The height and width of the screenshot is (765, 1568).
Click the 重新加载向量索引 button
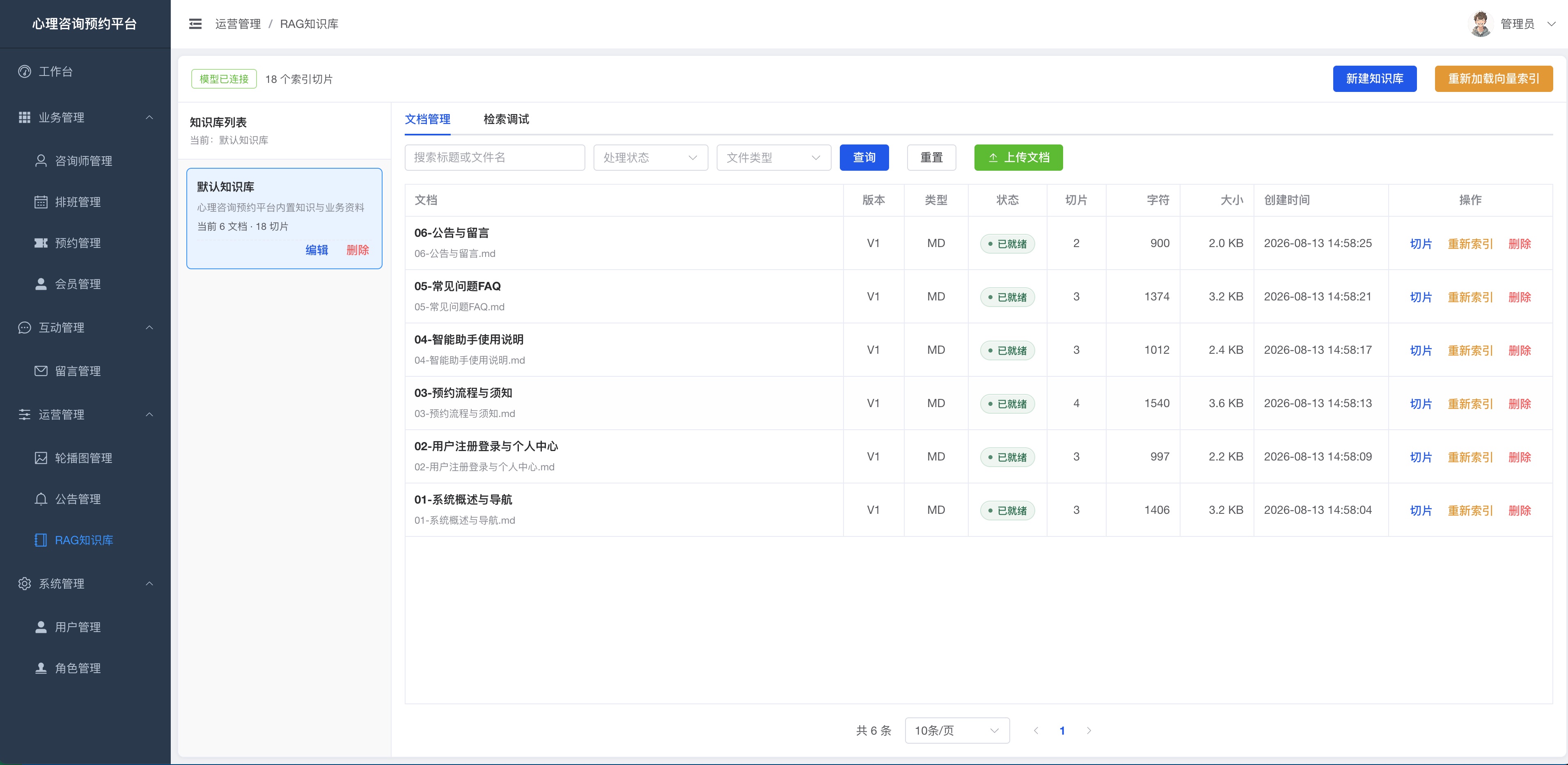(1493, 79)
